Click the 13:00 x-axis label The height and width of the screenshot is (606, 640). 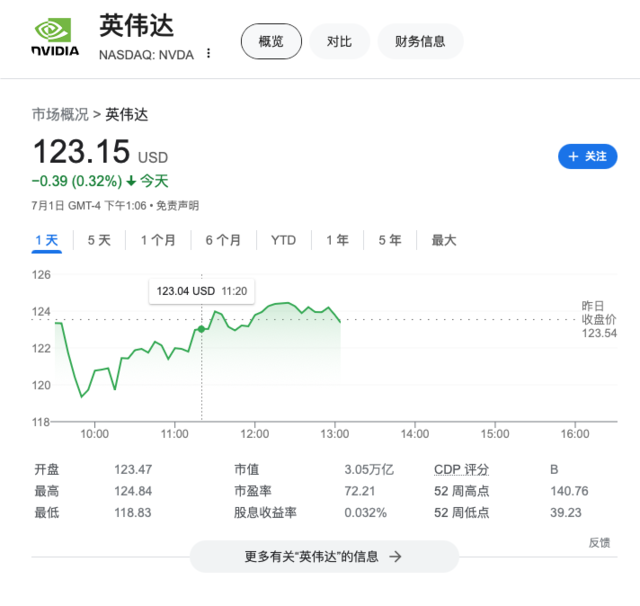click(335, 434)
